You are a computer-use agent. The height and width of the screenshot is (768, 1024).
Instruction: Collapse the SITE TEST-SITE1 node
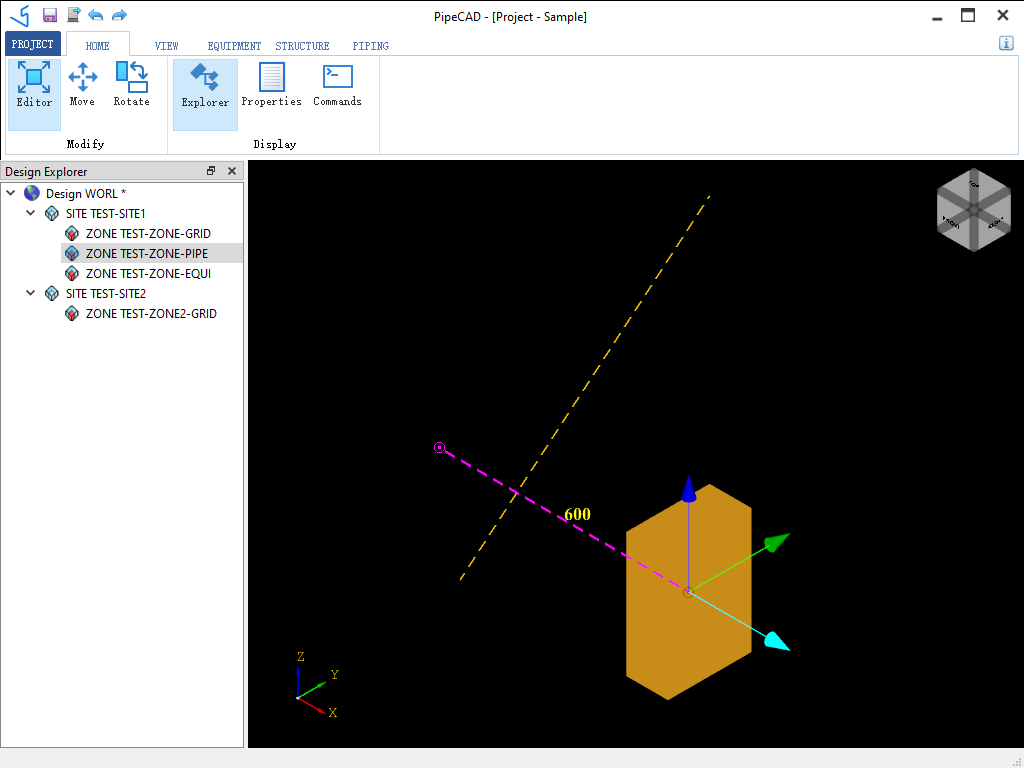pyautogui.click(x=31, y=213)
